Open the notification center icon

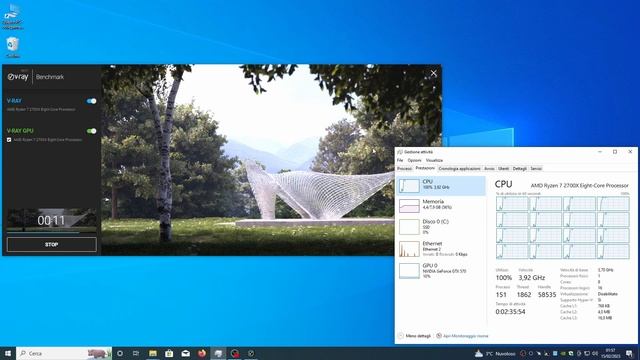(629, 353)
